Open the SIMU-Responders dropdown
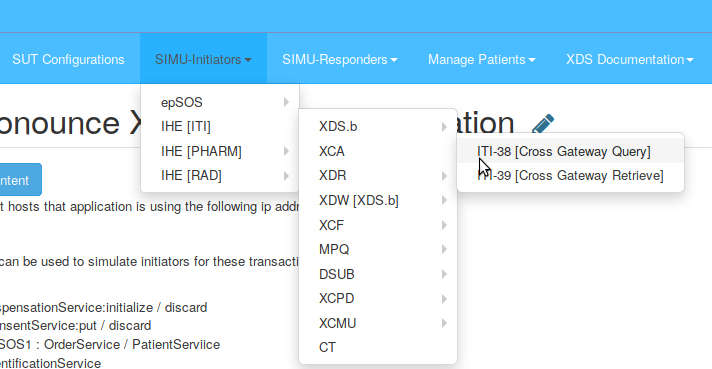 coord(340,59)
